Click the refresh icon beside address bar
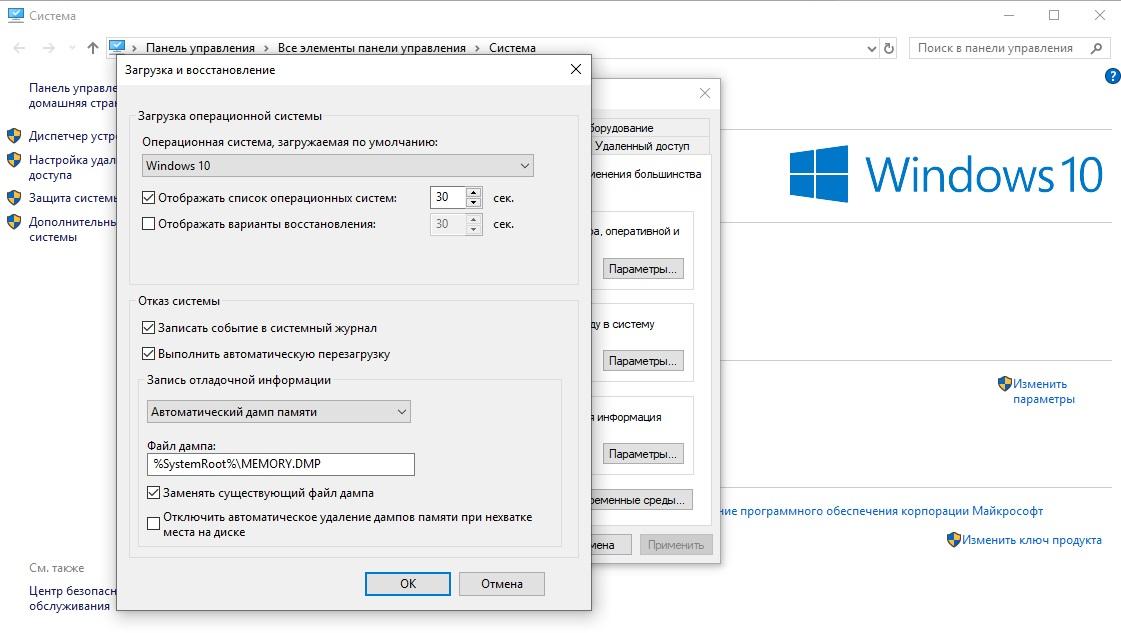 889,49
